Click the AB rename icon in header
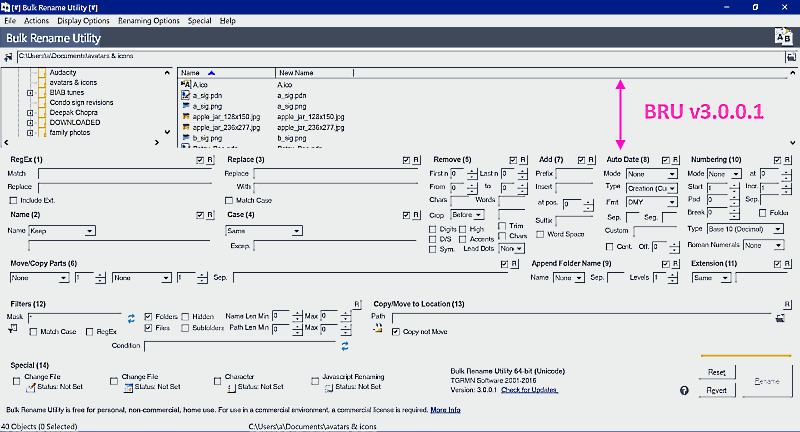Viewport: 800px width, 432px height. 783,37
